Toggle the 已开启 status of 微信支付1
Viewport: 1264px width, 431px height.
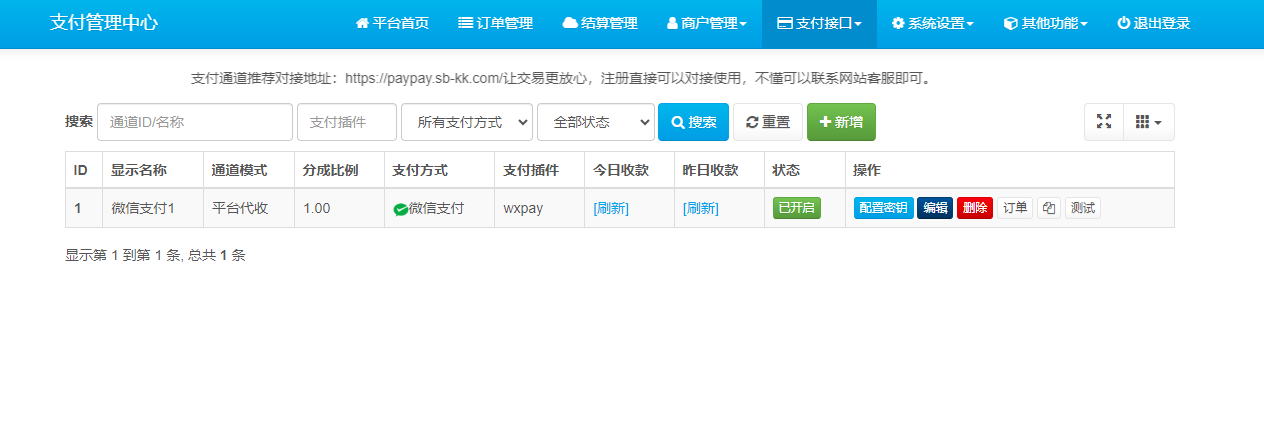tap(796, 208)
